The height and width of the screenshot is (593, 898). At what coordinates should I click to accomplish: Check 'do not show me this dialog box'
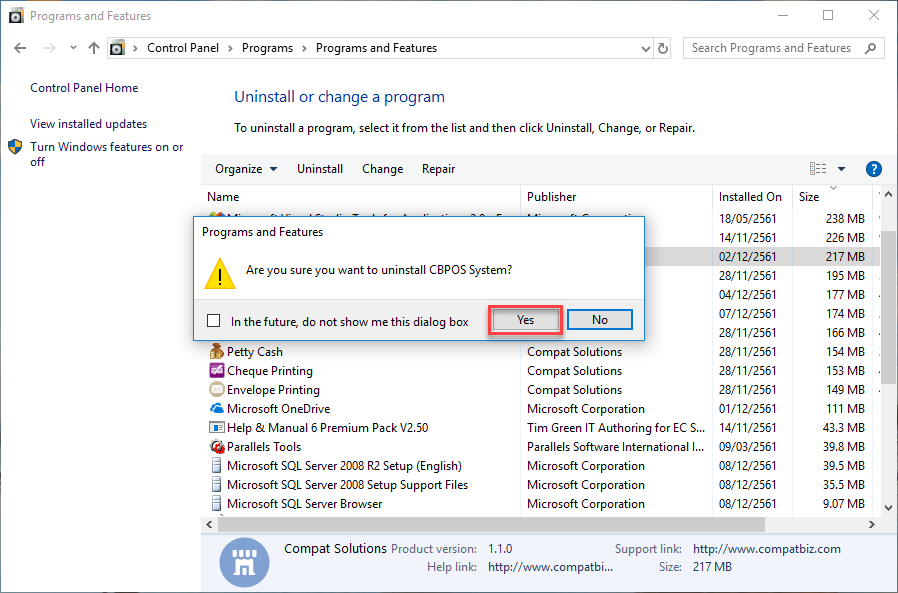tap(214, 320)
